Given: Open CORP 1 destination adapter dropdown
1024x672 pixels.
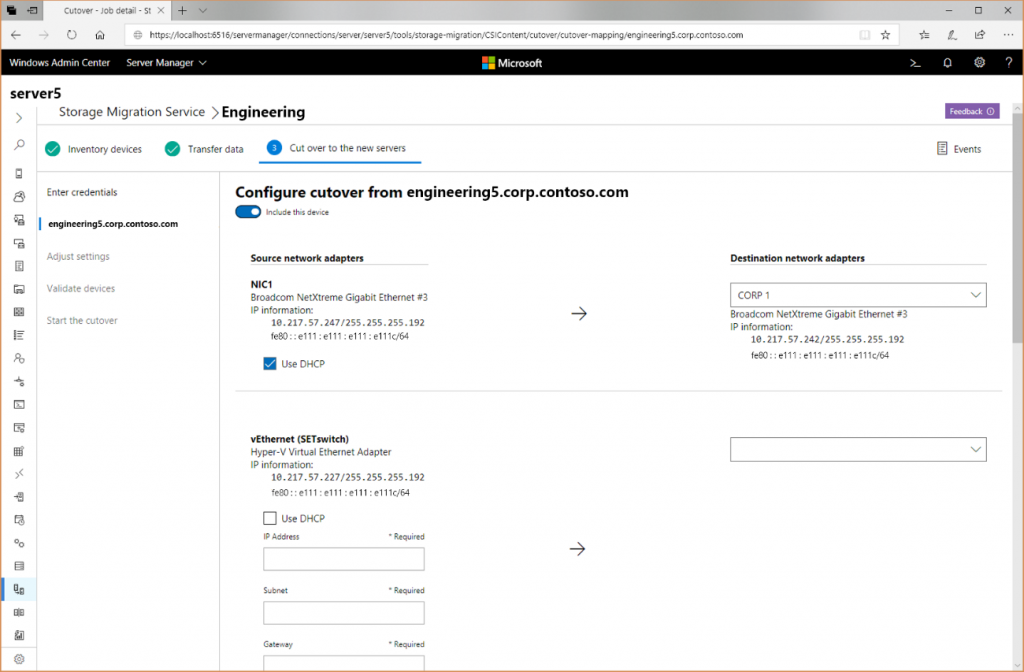Looking at the screenshot, I should [857, 295].
